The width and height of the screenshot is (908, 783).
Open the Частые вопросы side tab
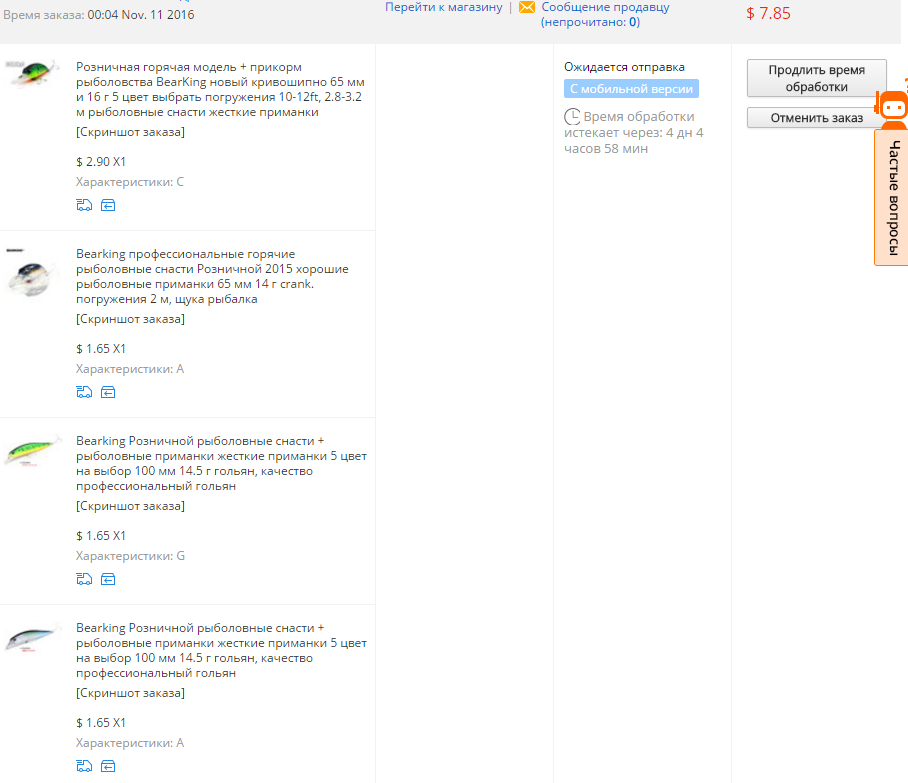tap(892, 198)
